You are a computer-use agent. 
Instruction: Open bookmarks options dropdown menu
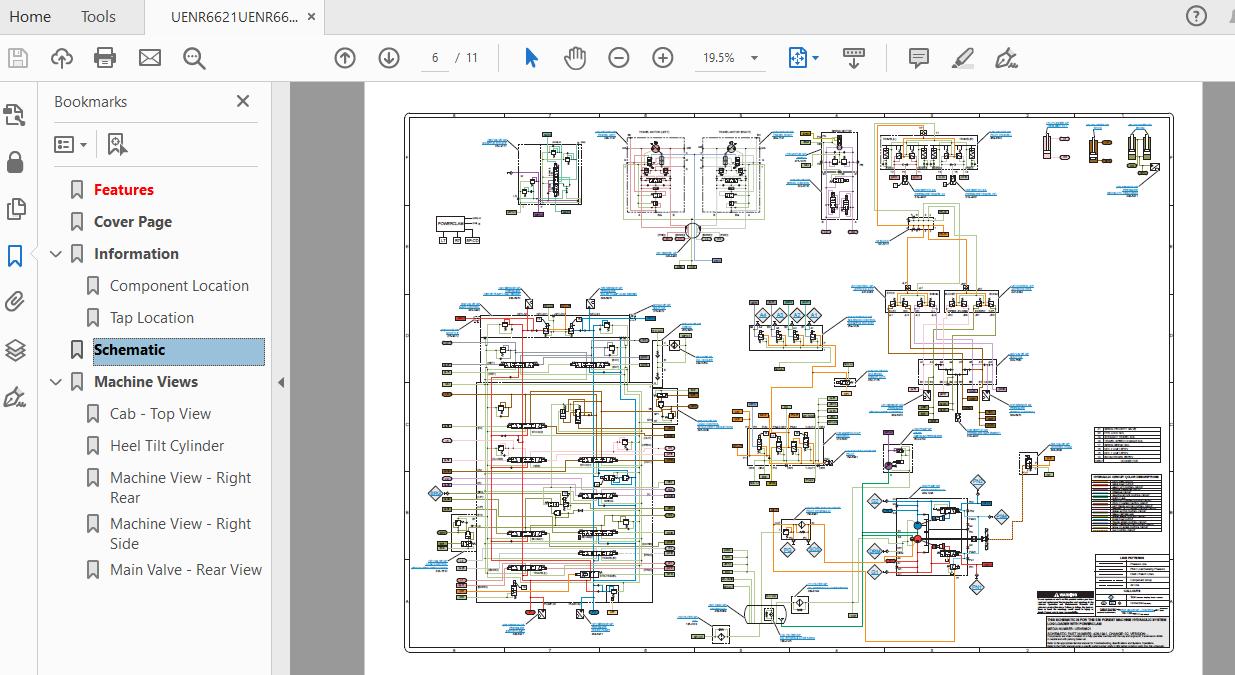(70, 145)
